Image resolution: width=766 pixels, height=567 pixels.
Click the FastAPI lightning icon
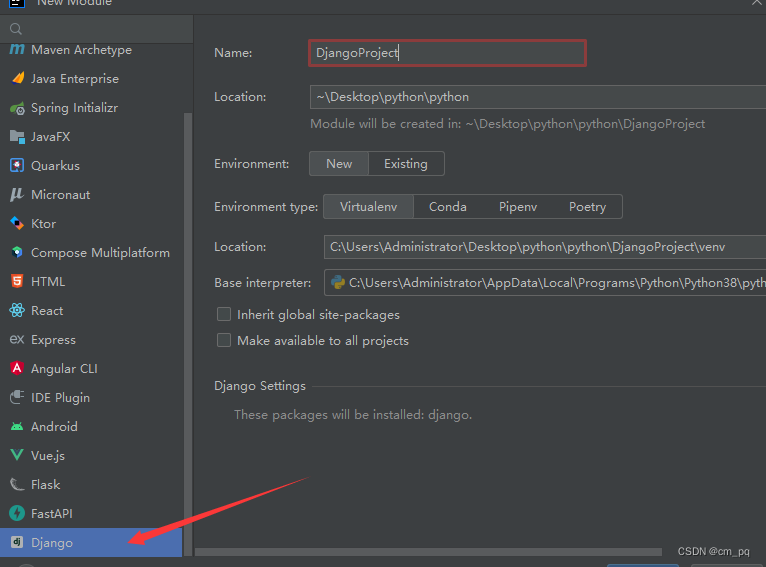coord(17,513)
